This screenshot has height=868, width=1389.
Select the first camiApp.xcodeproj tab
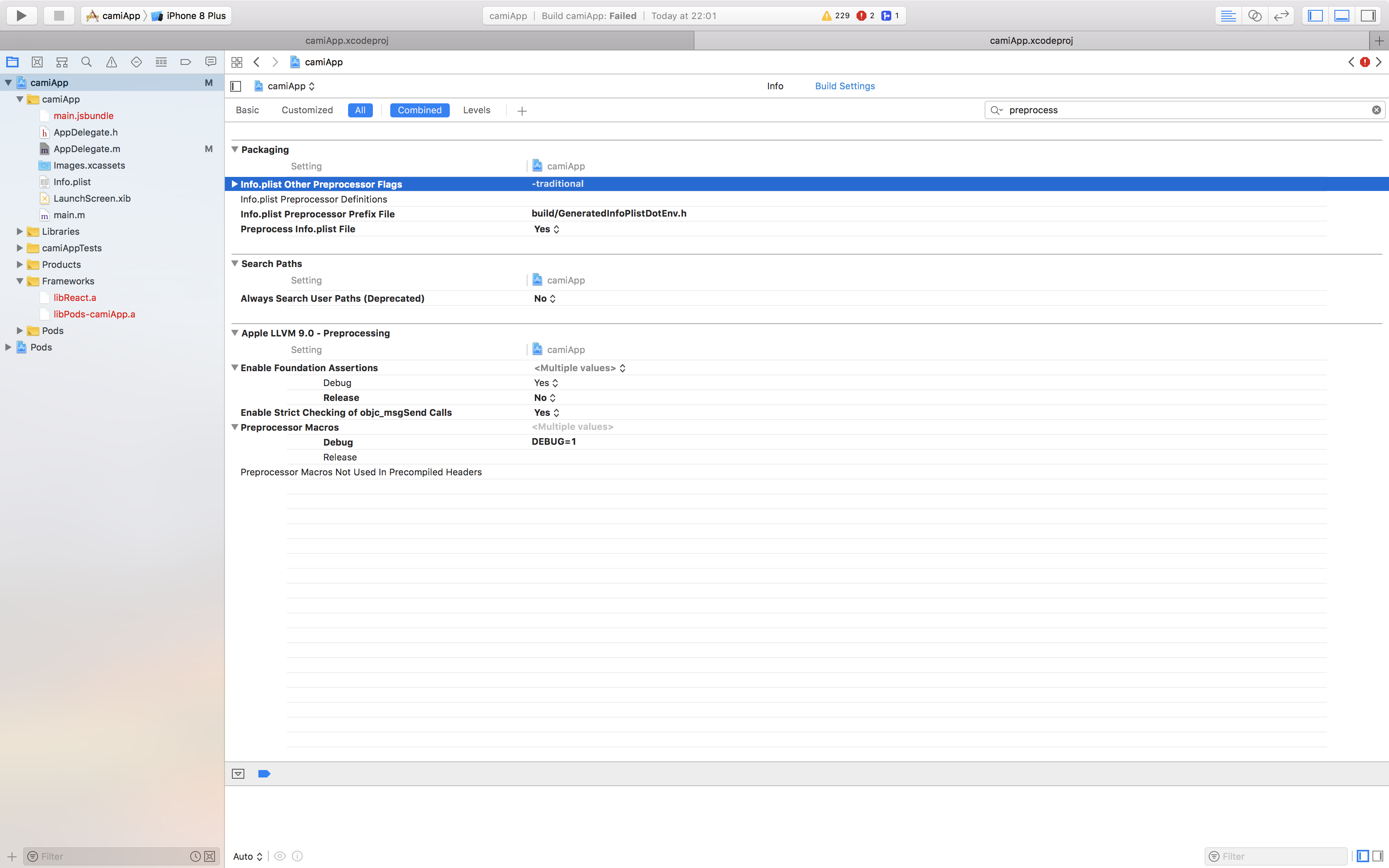pyautogui.click(x=347, y=41)
